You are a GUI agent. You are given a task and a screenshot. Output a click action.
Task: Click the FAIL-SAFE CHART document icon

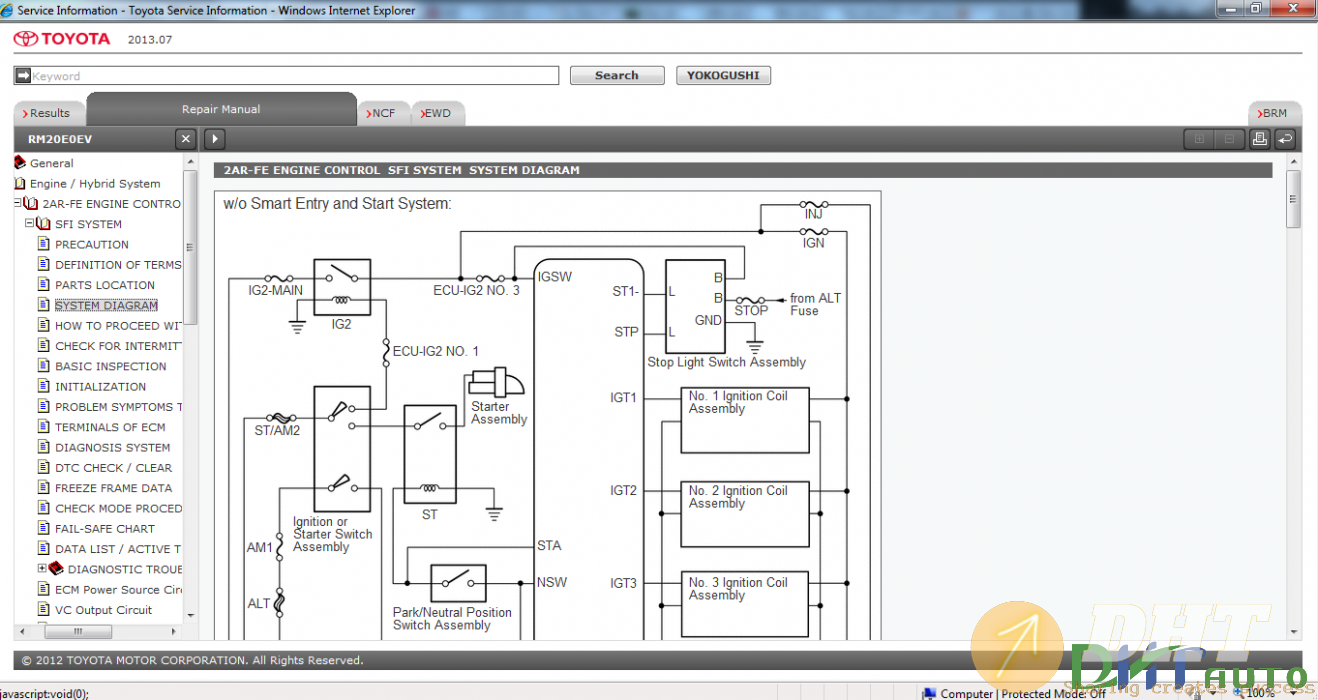point(43,528)
